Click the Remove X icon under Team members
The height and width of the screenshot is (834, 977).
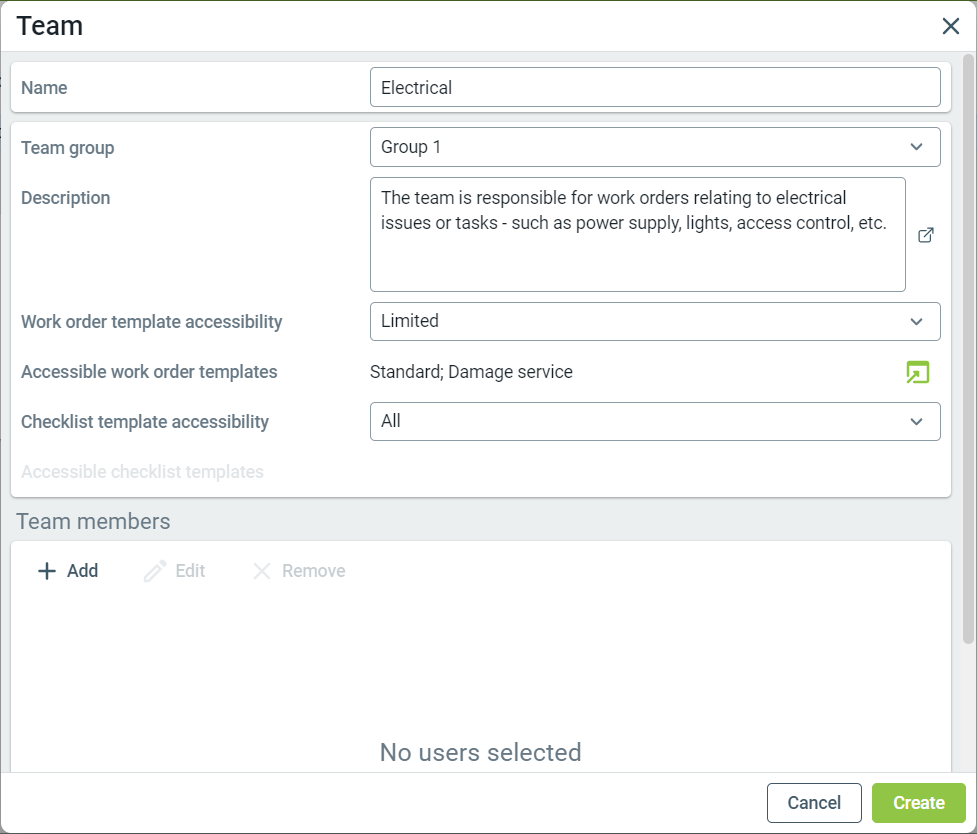[x=262, y=571]
